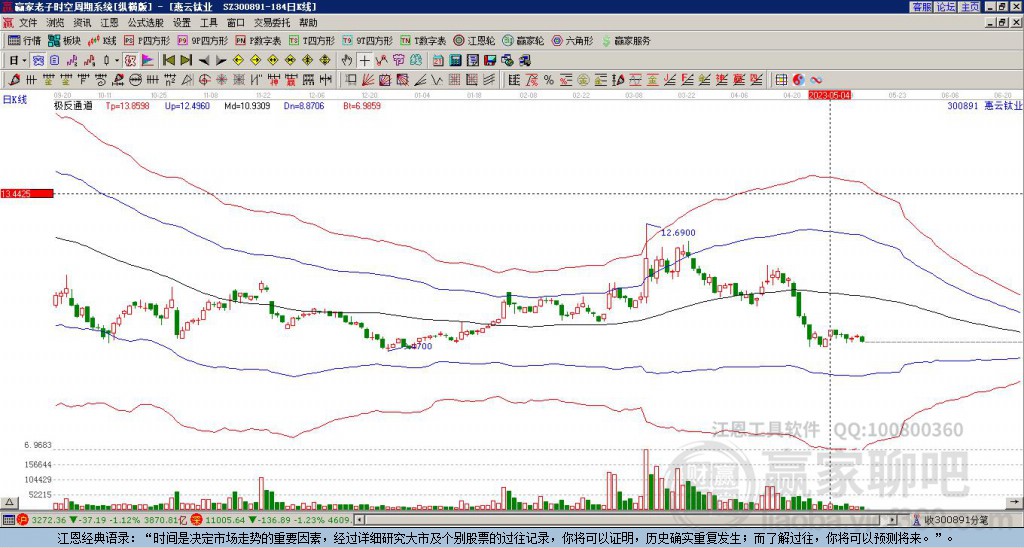Open the 板块 sector view
Viewport: 1024px width, 548px height.
click(x=64, y=40)
